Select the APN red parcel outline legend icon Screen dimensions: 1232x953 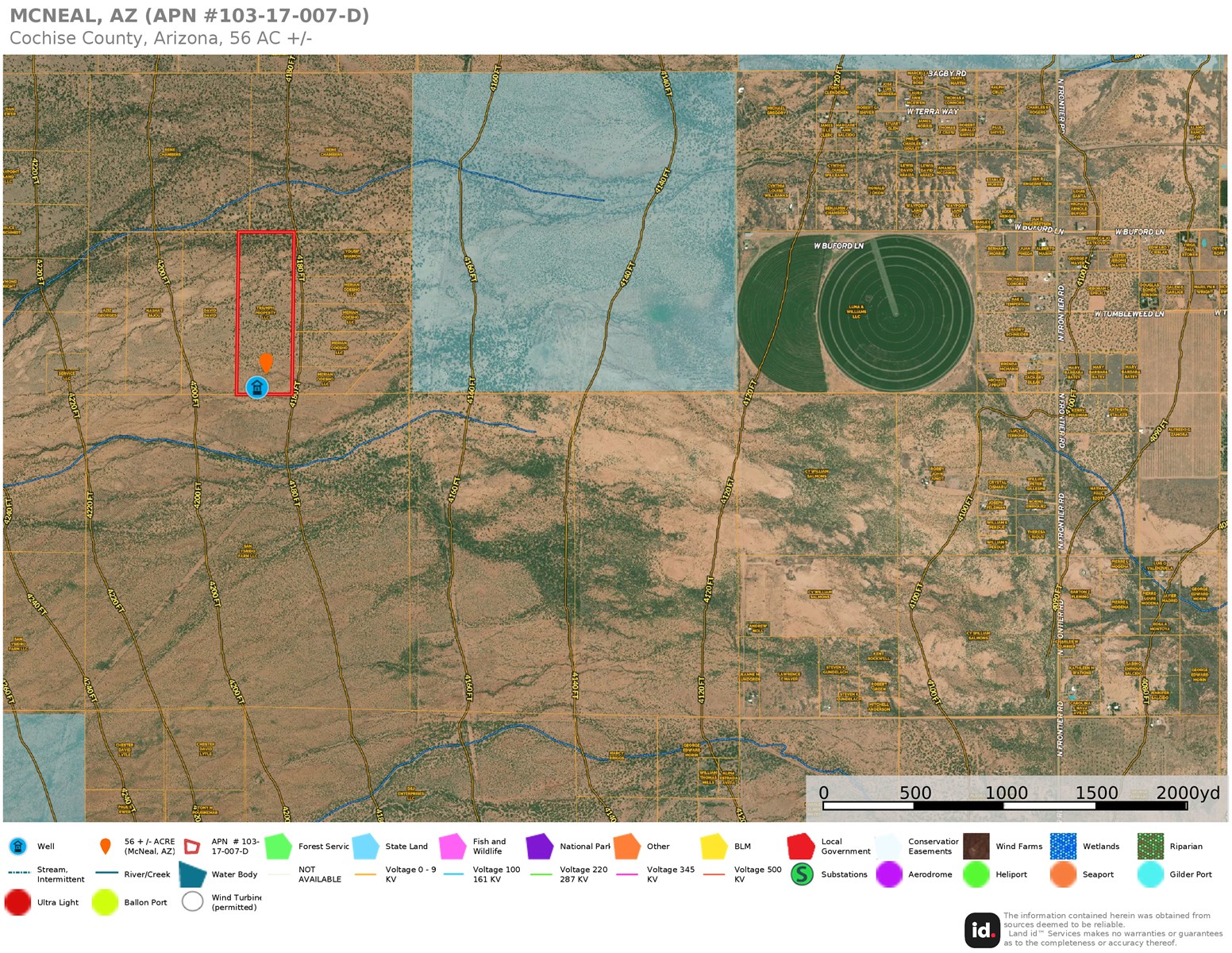[192, 847]
